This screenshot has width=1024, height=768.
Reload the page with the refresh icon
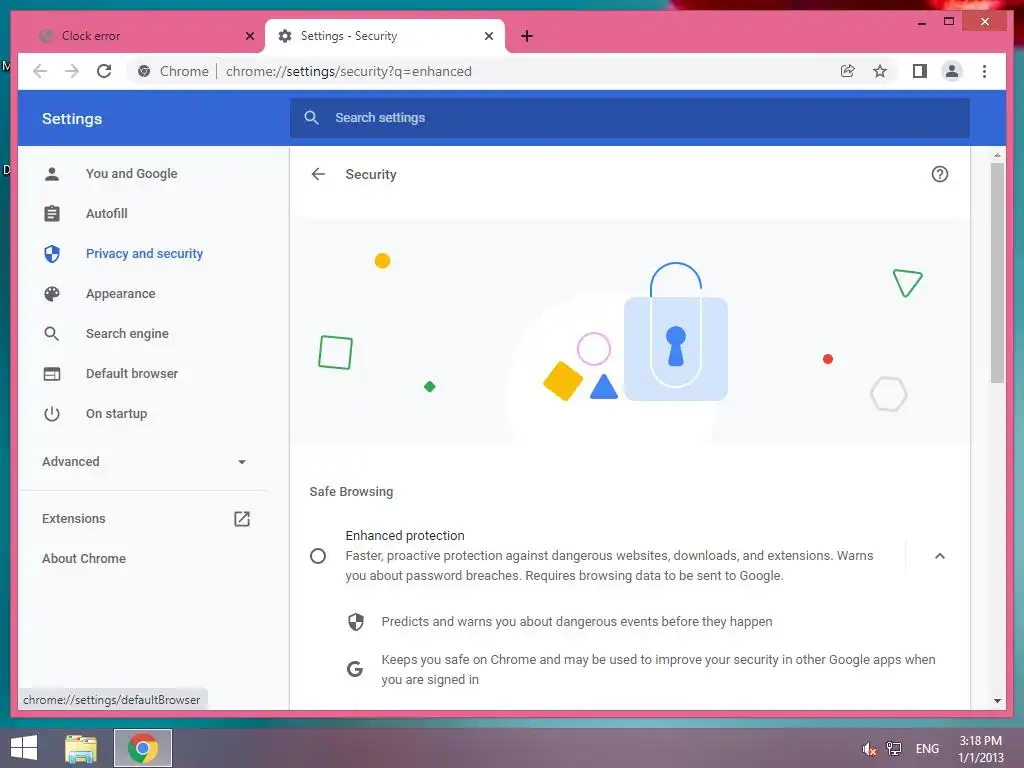click(104, 71)
